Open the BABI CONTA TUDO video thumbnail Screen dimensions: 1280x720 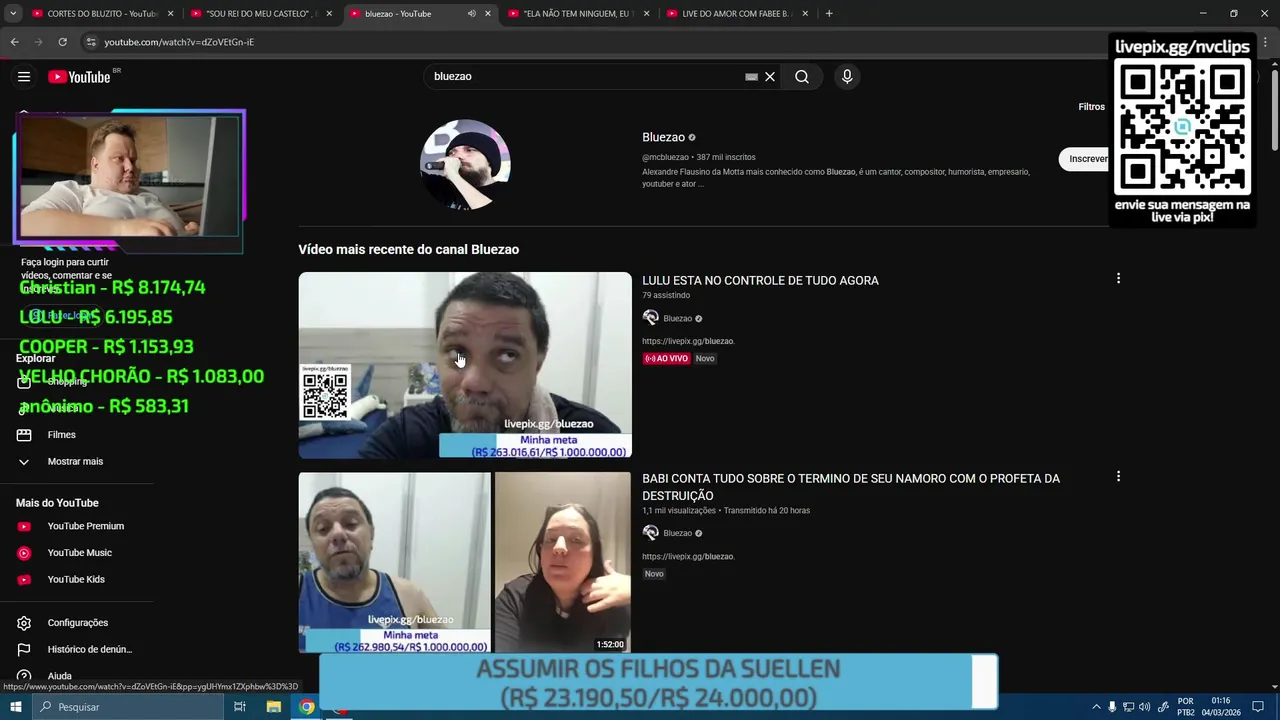click(465, 563)
